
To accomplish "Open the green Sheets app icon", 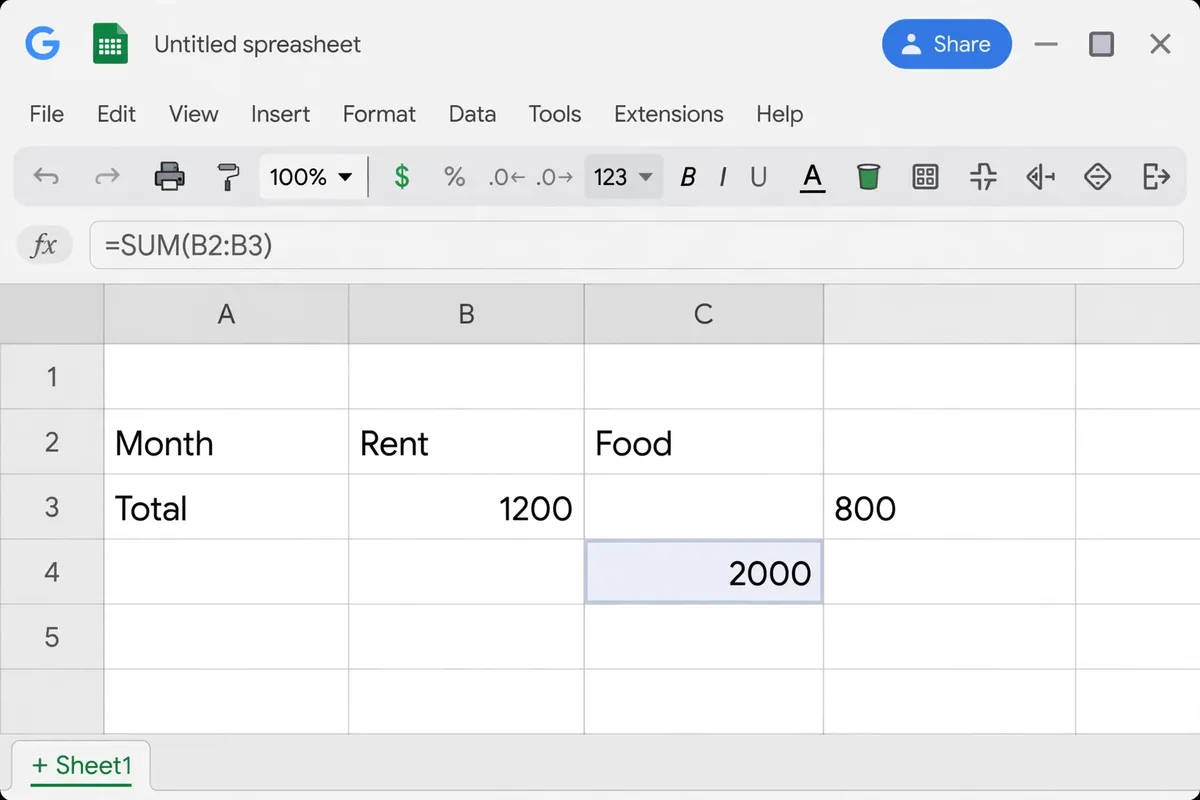I will tap(110, 44).
